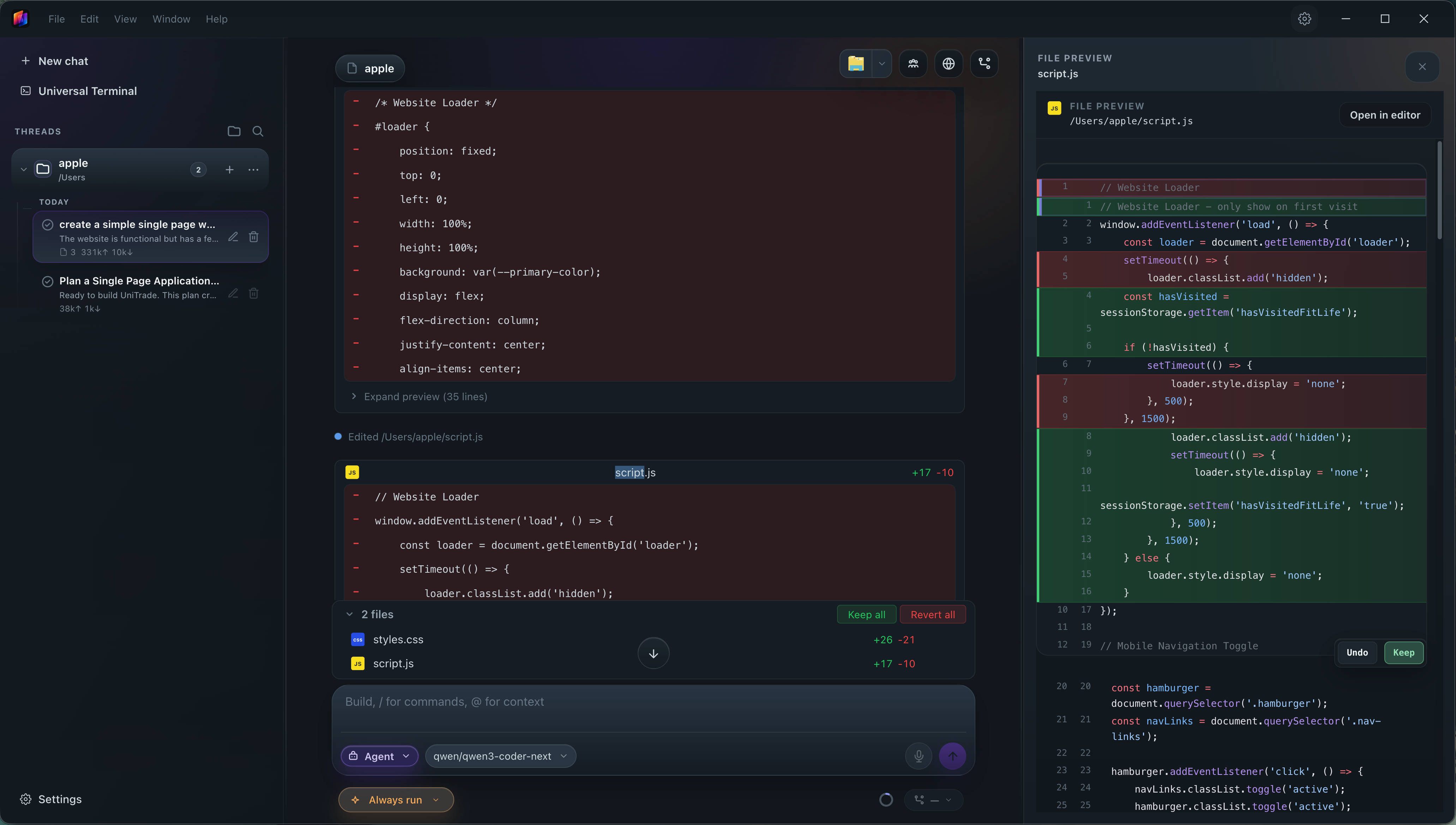The width and height of the screenshot is (1456, 825).
Task: Click the apple thread count badge
Action: [x=198, y=169]
